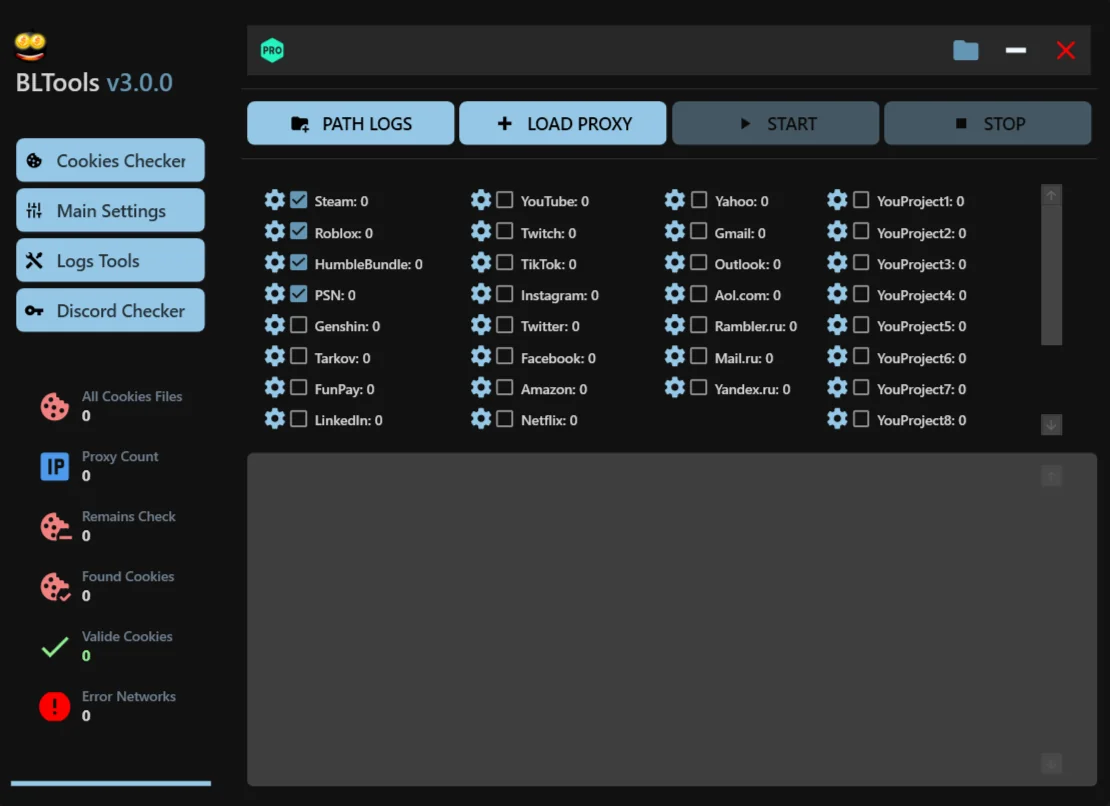Image resolution: width=1110 pixels, height=806 pixels.
Task: Click the down arrow below the service list
Action: pos(1051,424)
